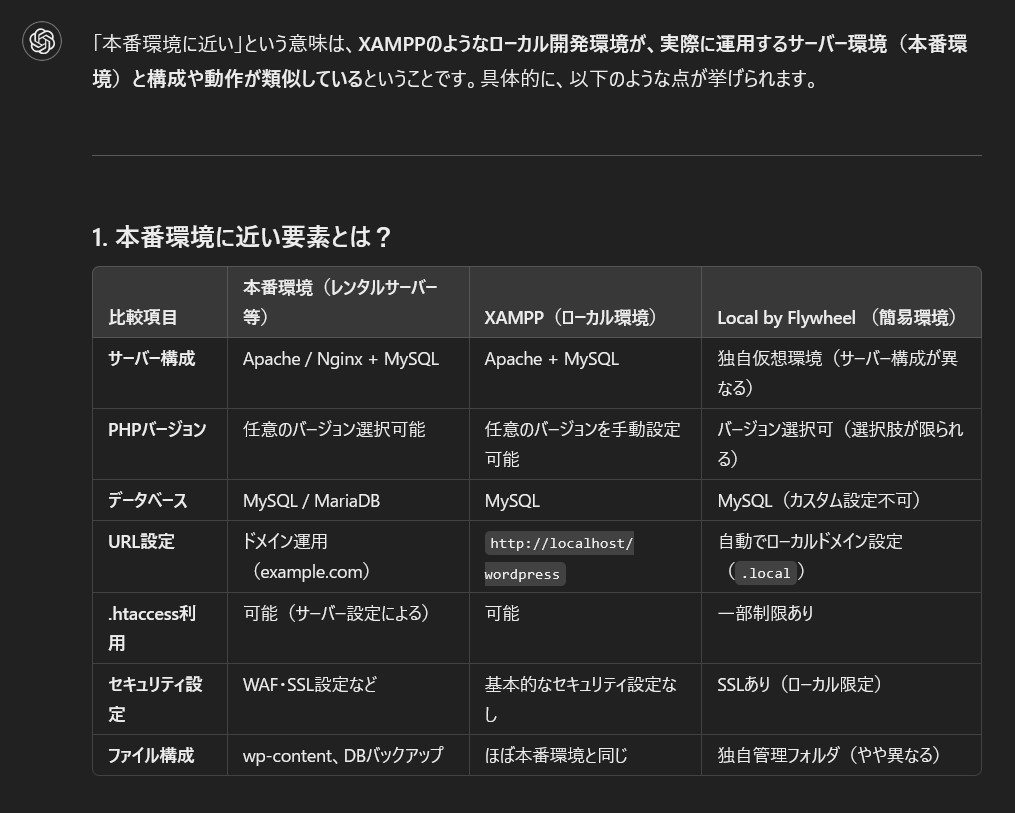Click the http://localhost/wordpress code snippet

(x=558, y=558)
